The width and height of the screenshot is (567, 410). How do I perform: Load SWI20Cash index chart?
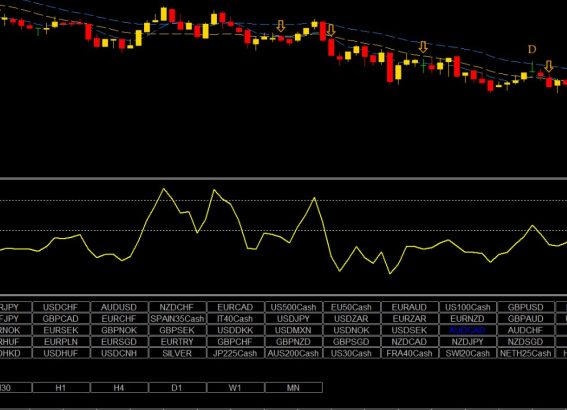(x=468, y=353)
